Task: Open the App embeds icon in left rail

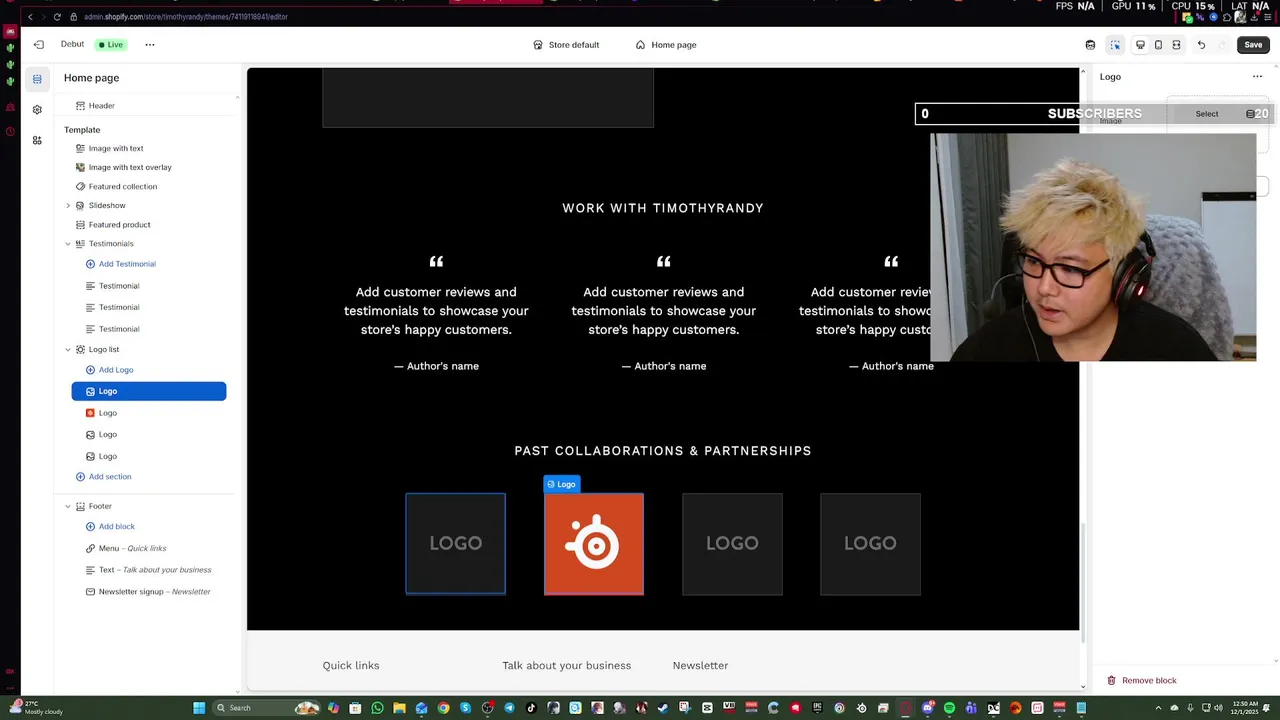Action: coord(37,140)
